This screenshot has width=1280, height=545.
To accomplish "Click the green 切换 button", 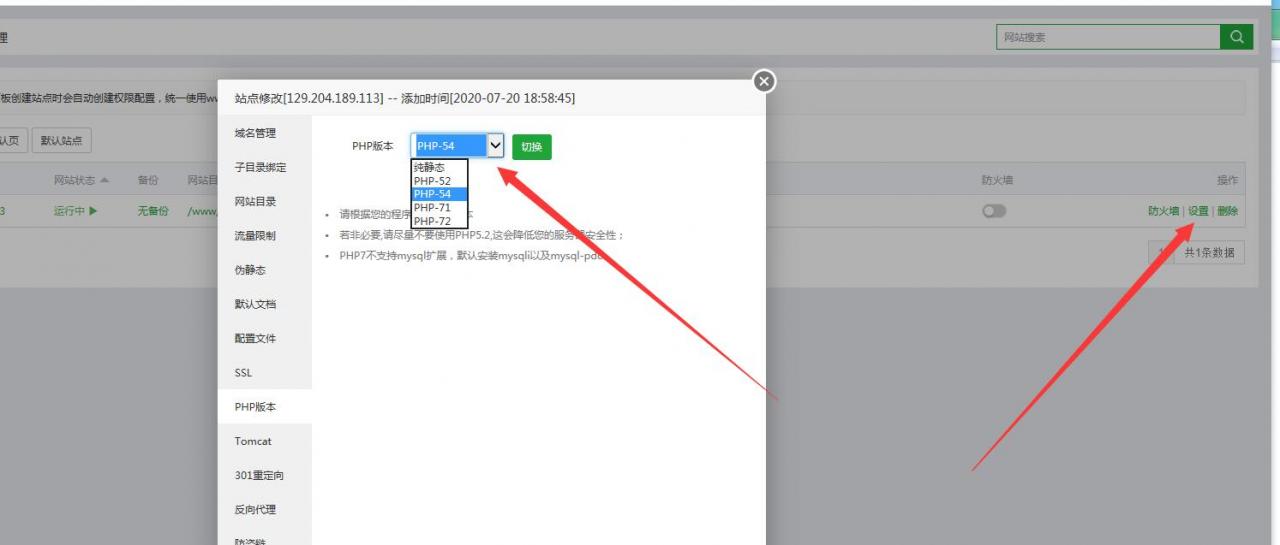I will (532, 147).
